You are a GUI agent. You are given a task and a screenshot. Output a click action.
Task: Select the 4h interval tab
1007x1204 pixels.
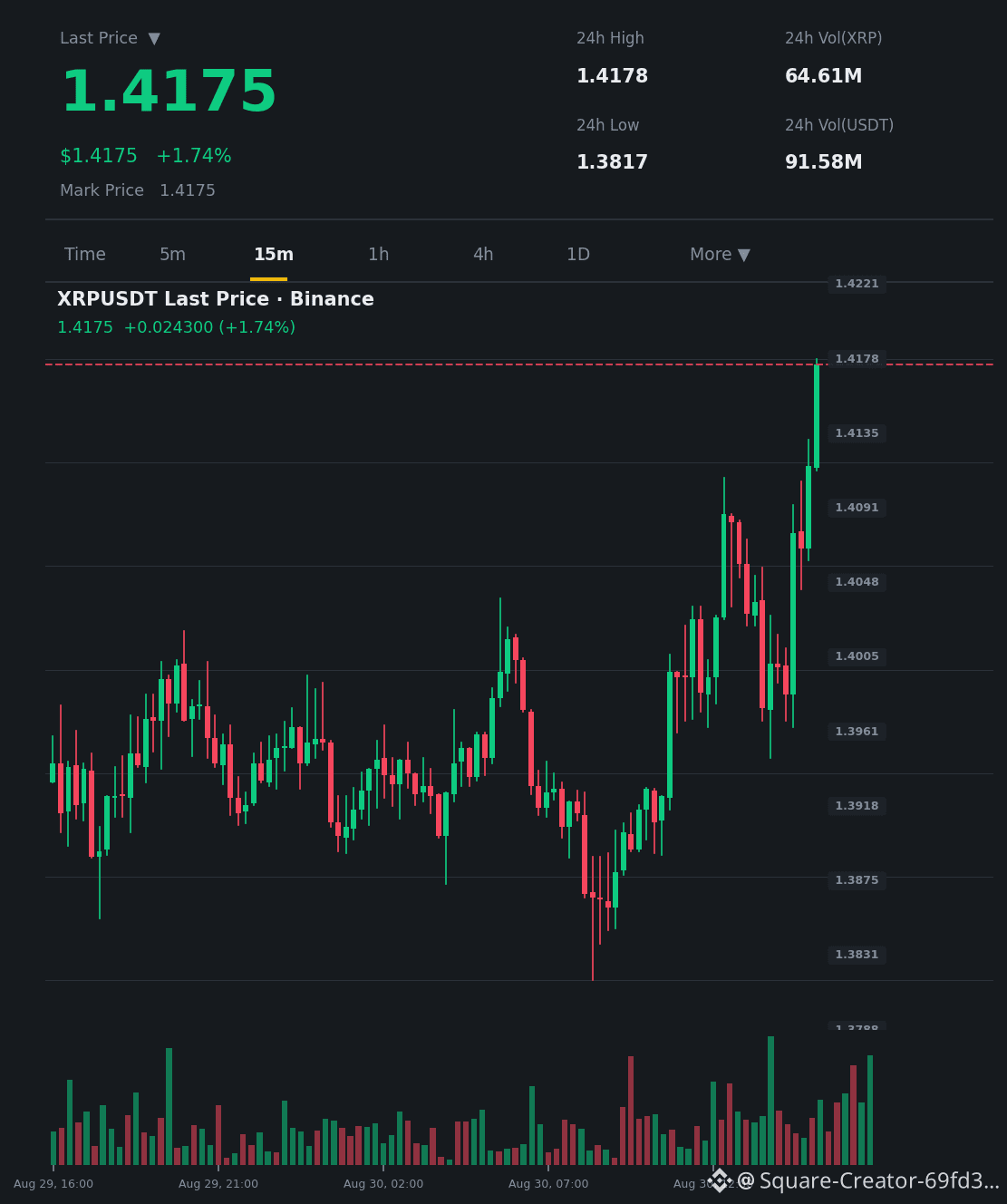click(483, 255)
